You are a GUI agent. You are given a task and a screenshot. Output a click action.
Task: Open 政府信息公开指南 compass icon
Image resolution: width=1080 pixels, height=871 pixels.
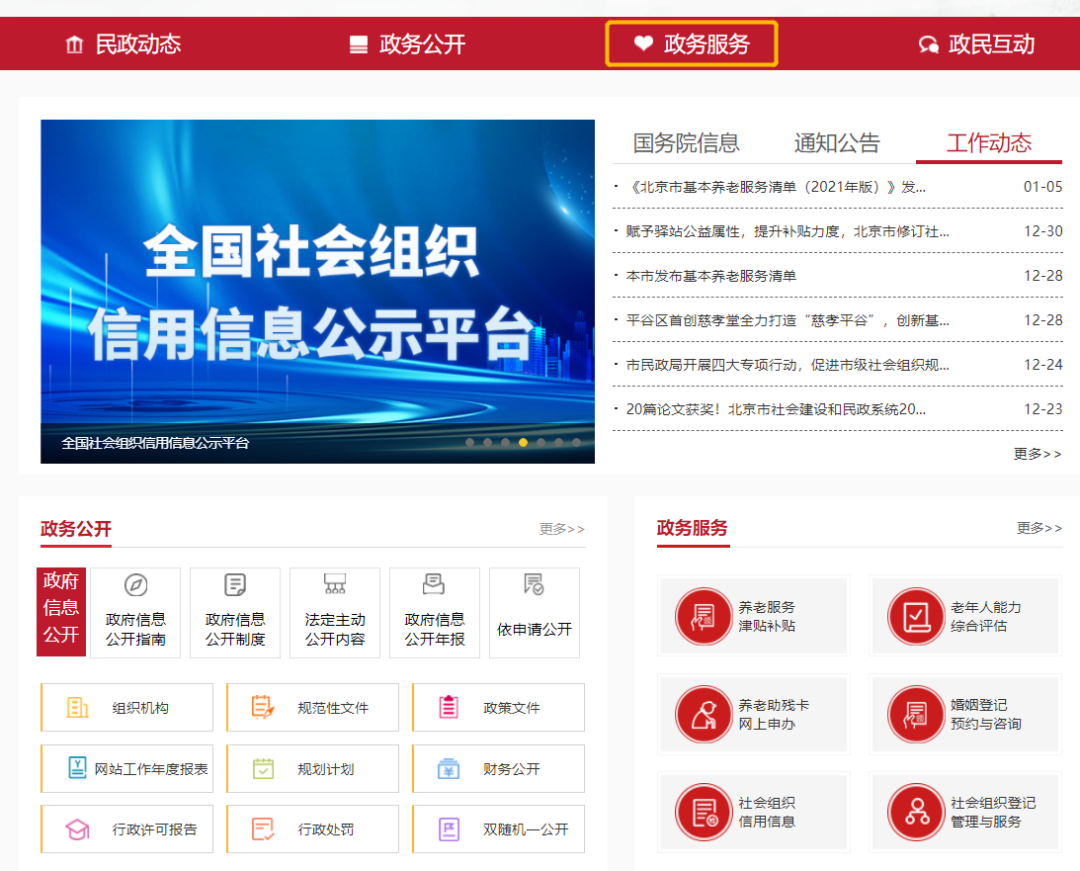click(136, 586)
